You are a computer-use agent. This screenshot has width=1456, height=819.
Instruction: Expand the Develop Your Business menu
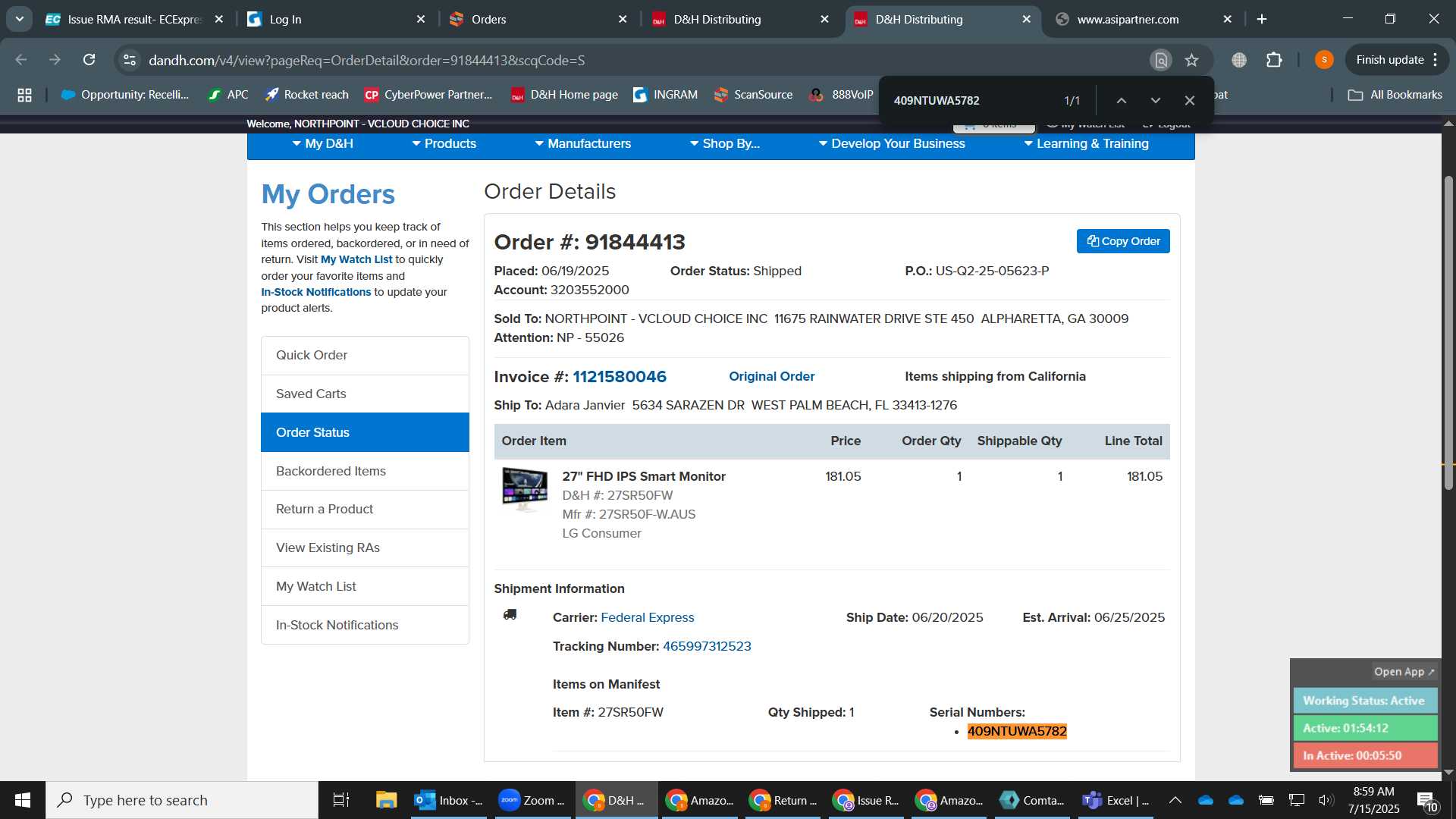coord(892,144)
